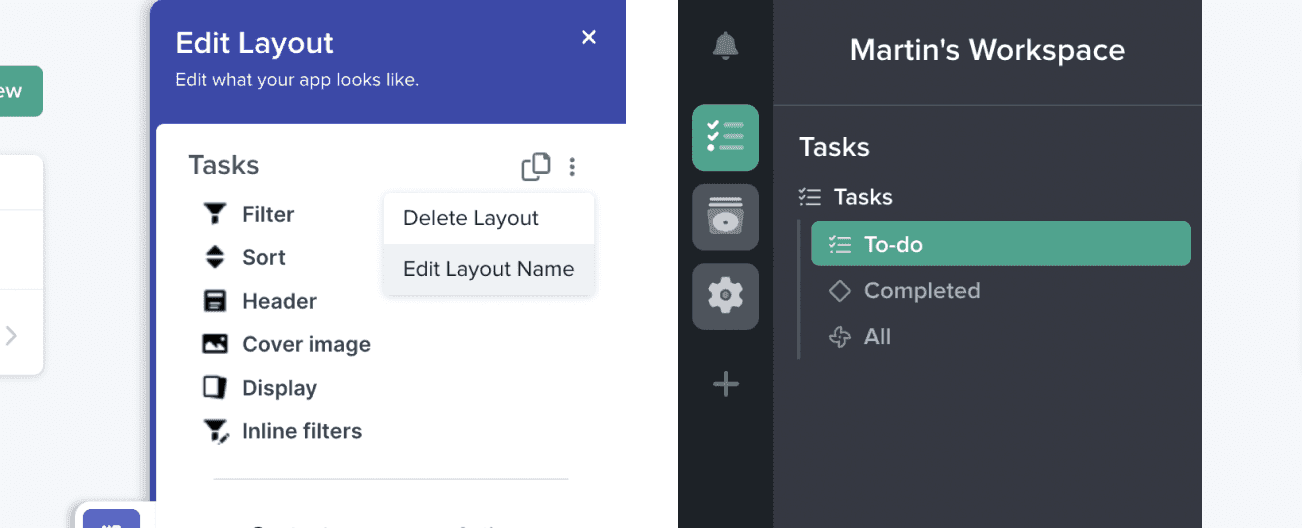The image size is (1302, 528).
Task: Add a new app with plus icon
Action: 725,384
